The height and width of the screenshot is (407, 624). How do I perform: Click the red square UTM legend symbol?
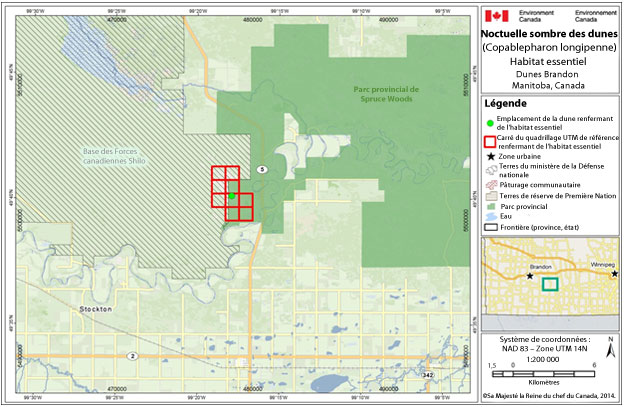point(491,141)
